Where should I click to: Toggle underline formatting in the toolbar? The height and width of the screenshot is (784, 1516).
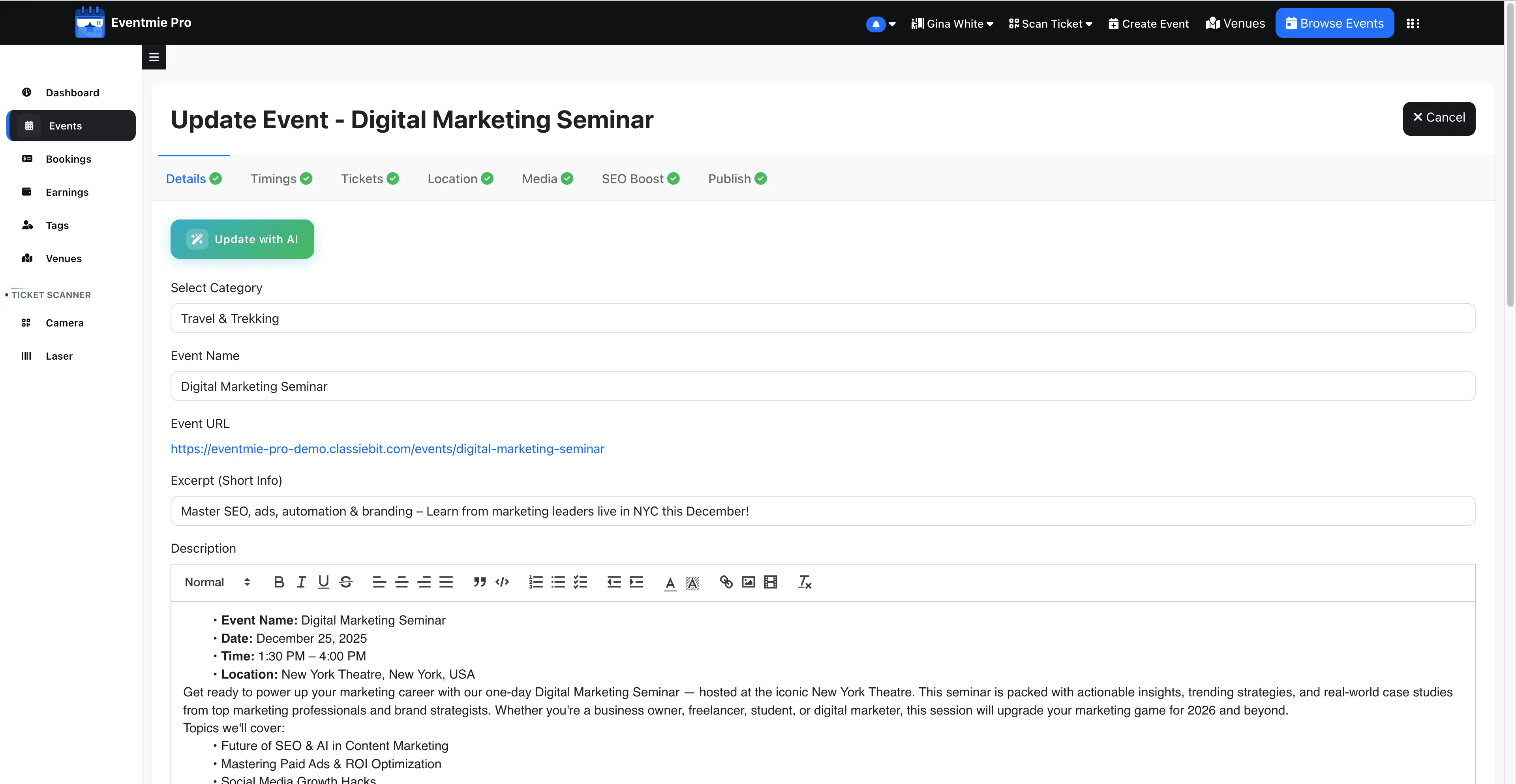324,582
